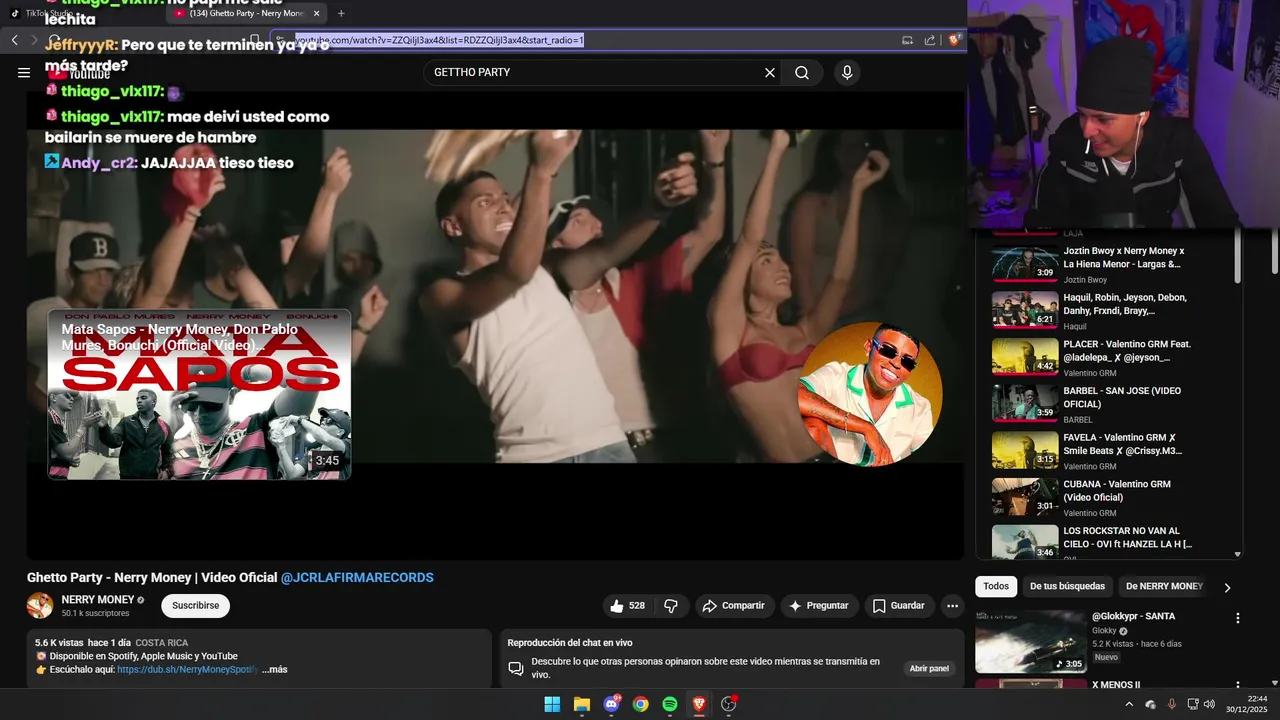Viewport: 1280px width, 720px height.
Task: Click the YouTube search magnifier button
Action: (802, 72)
